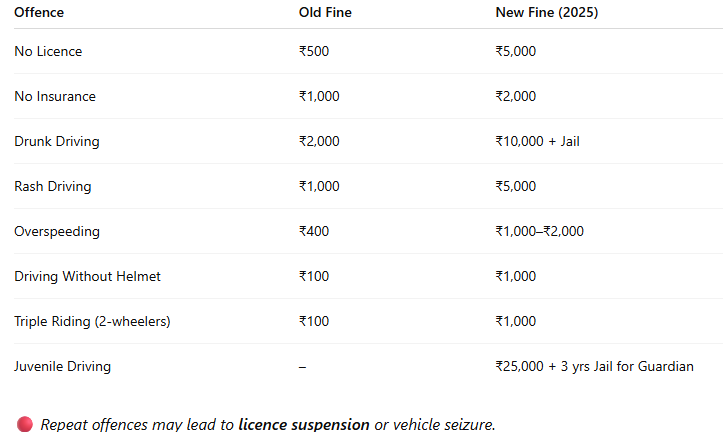Click the dash in Juvenile Driving old fine
This screenshot has width=723, height=432.
302,367
